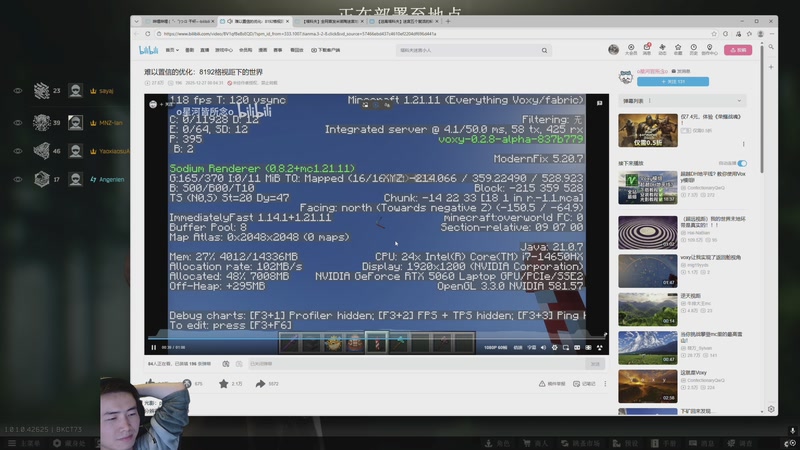Toggle danmaku display switch below player
This screenshot has width=800, height=450.
pyautogui.click(x=226, y=364)
